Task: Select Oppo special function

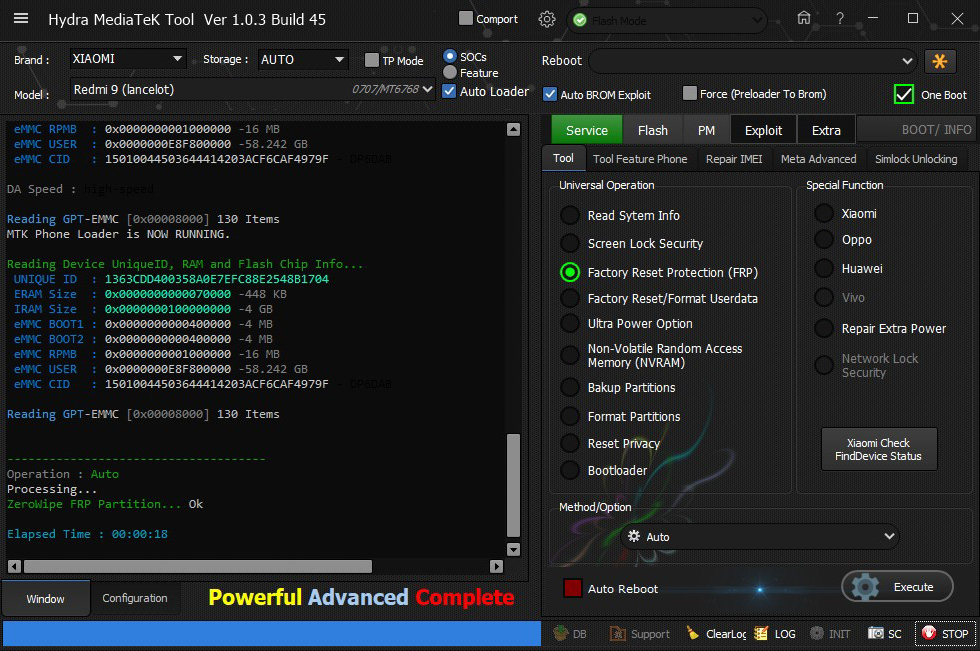Action: tap(824, 239)
